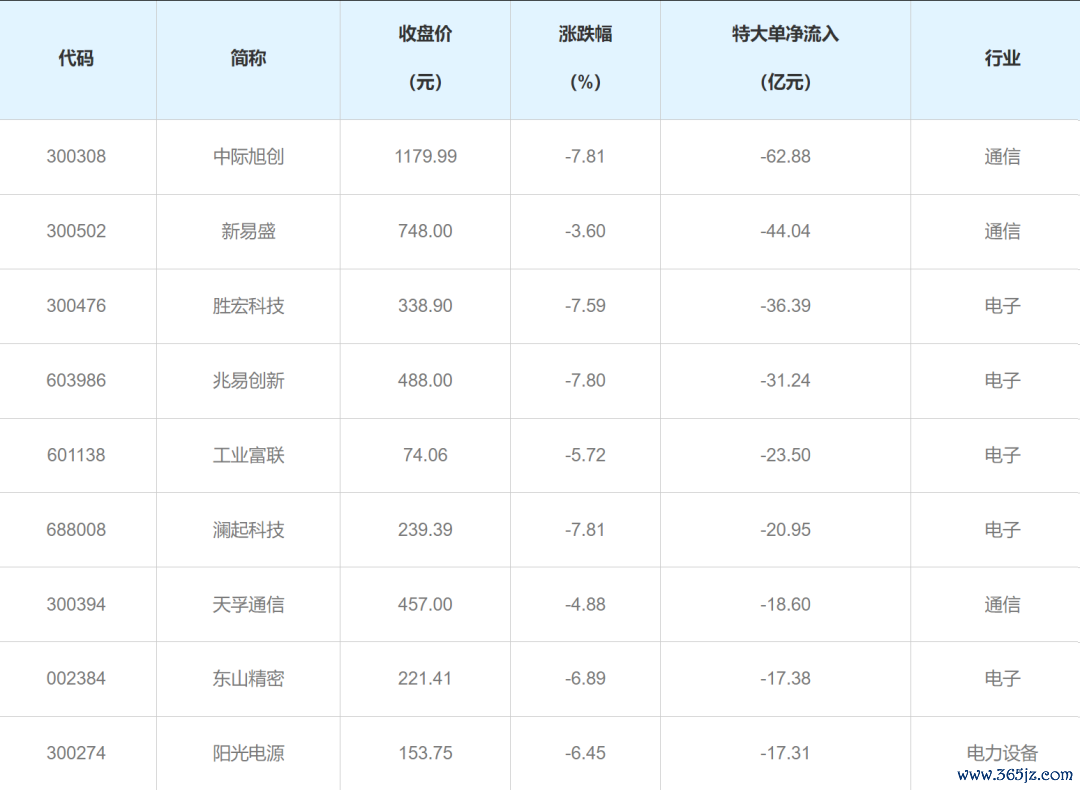Select stock name 澜起科技
Image resolution: width=1080 pixels, height=790 pixels.
click(x=248, y=530)
